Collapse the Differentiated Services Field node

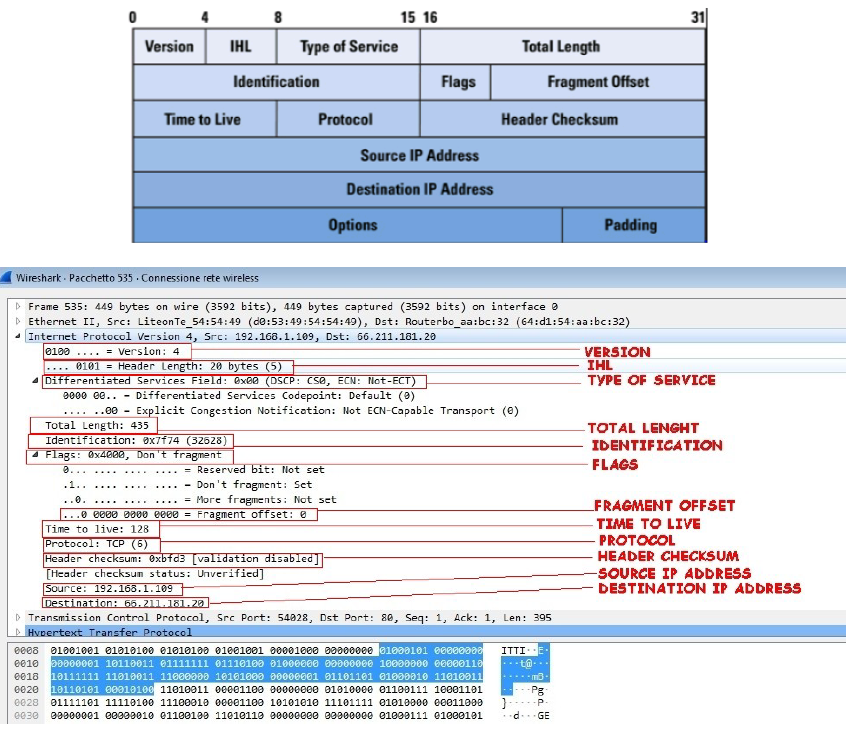[37, 382]
